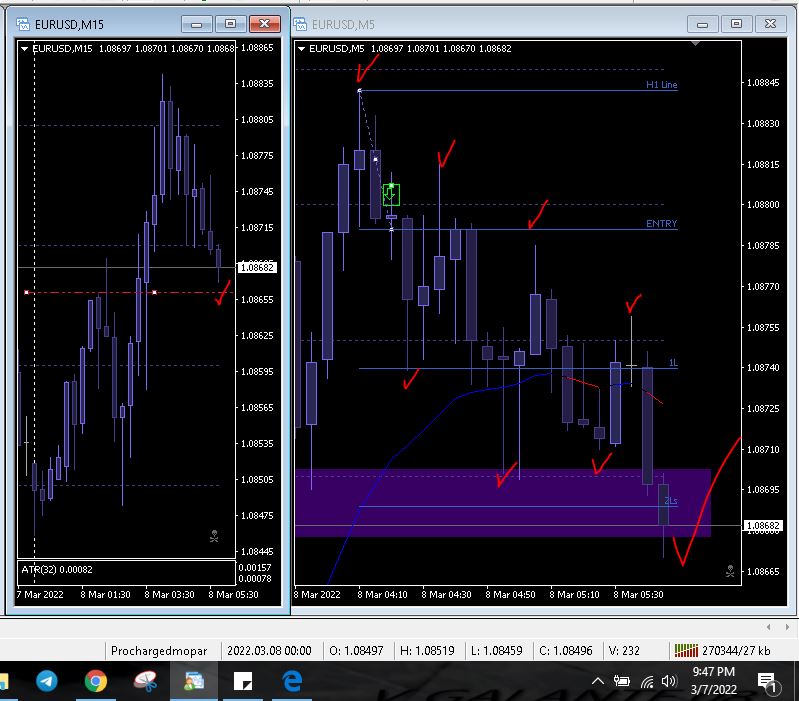Click the green sell order arrow icon
799x701 pixels.
click(391, 195)
